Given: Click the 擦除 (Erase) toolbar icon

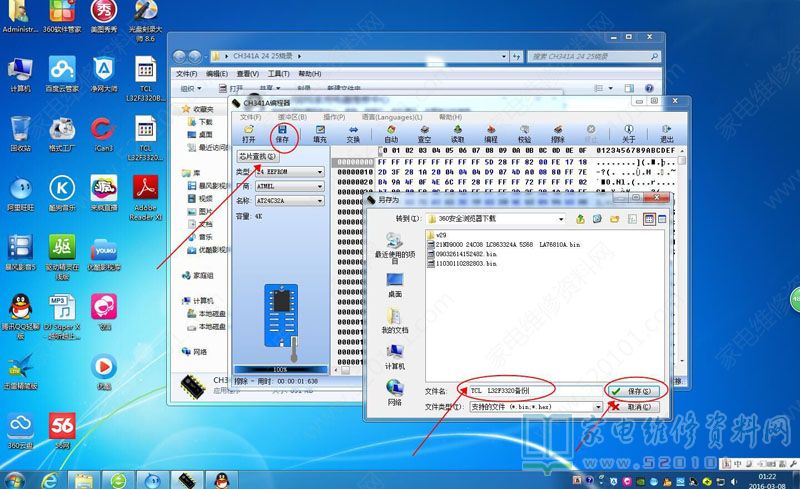Looking at the screenshot, I should click(558, 134).
